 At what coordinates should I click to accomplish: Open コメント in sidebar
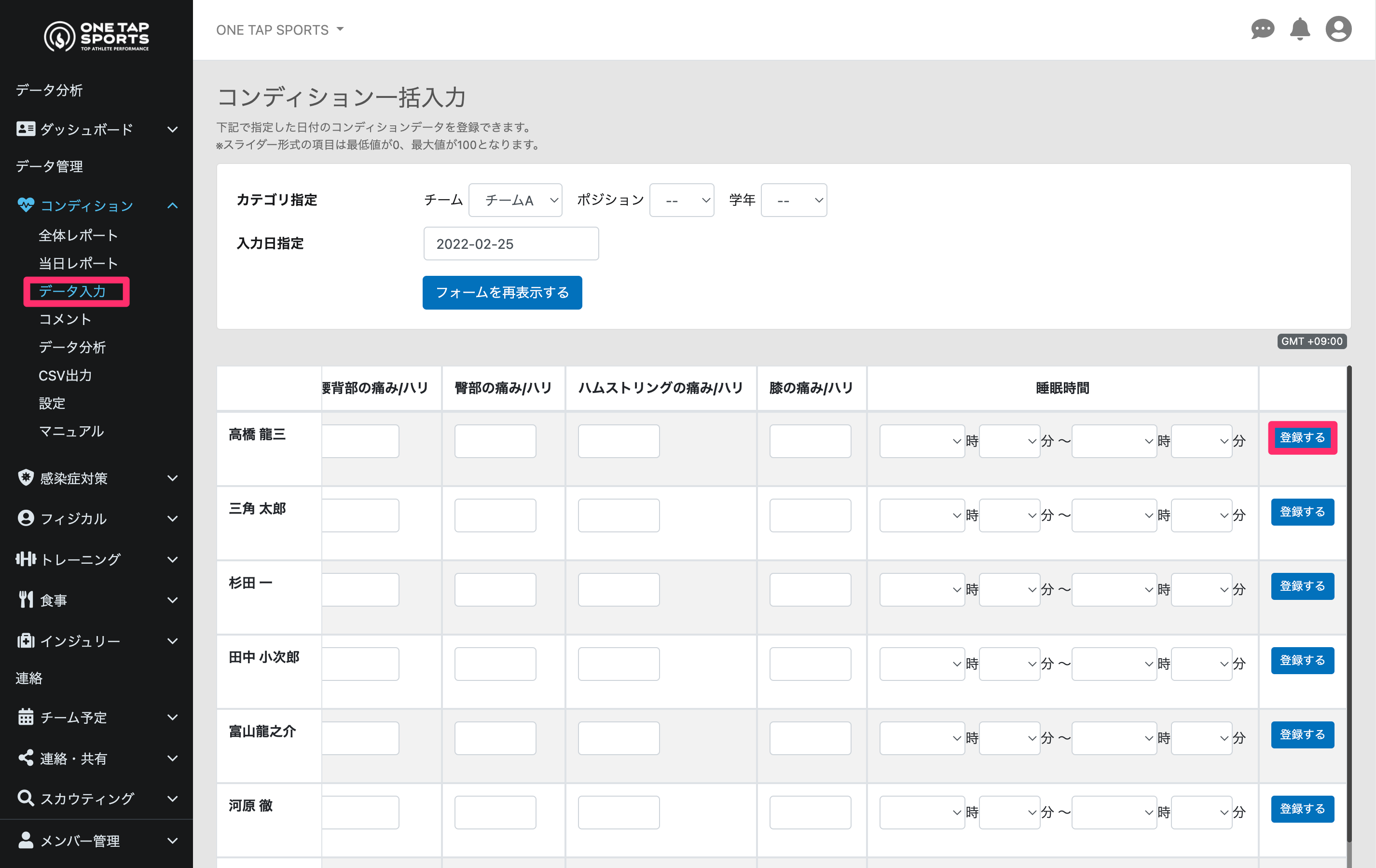[65, 319]
